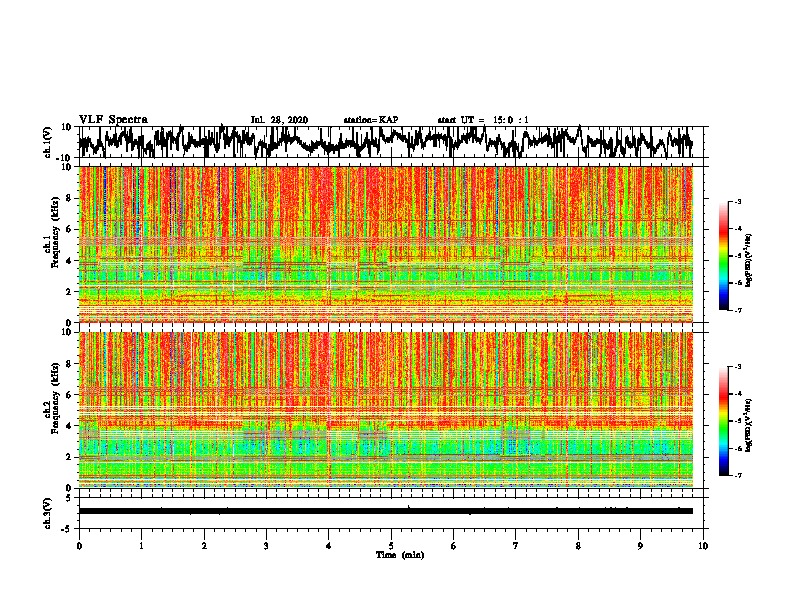Click time axis tick label "4"

pyautogui.click(x=329, y=546)
